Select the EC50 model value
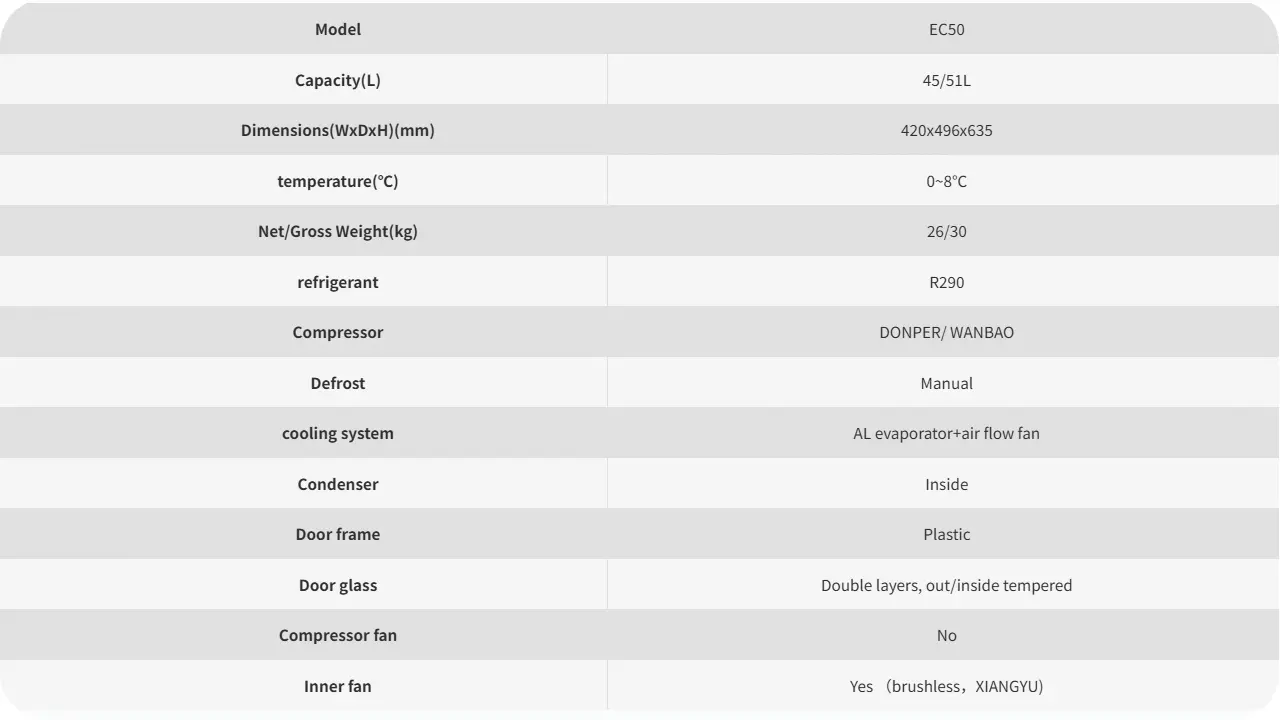This screenshot has width=1280, height=720. coord(946,29)
